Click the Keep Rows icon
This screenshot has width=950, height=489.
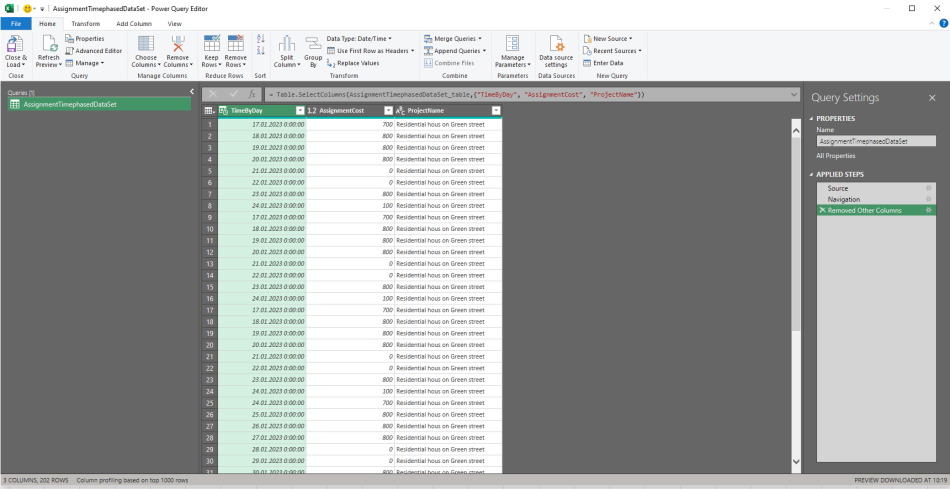tap(212, 44)
